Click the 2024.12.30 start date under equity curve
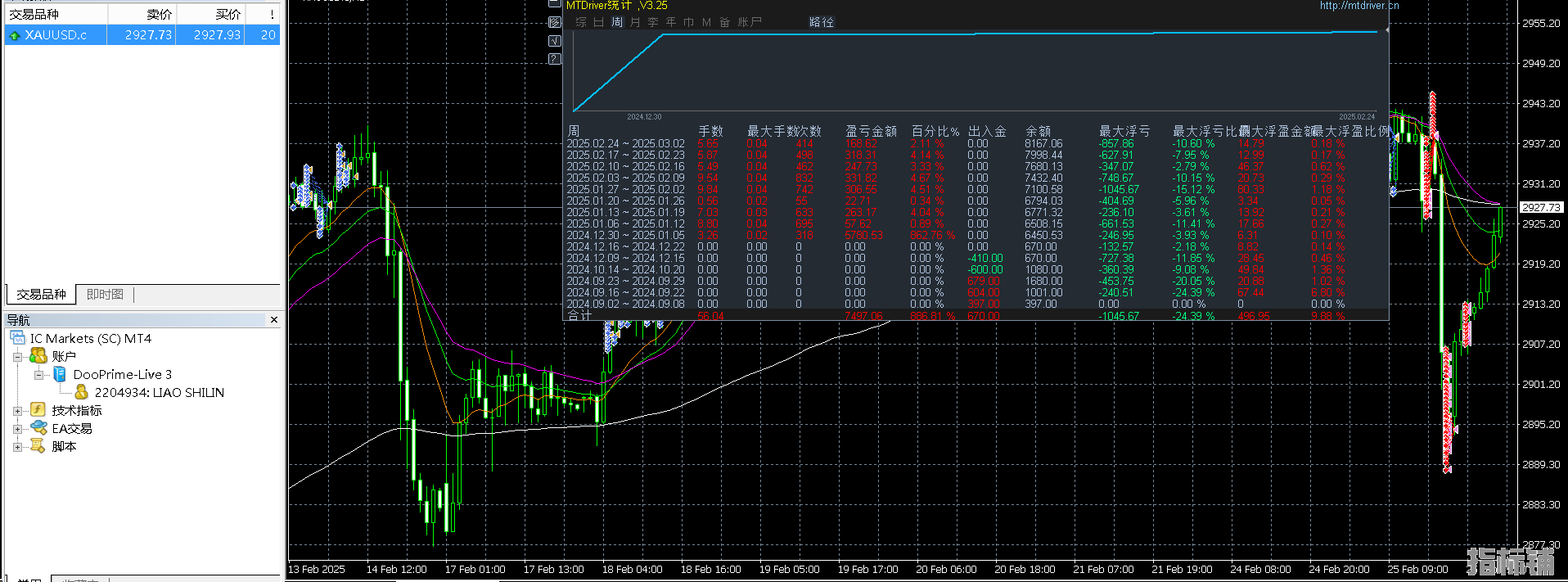This screenshot has width=1568, height=582. [x=644, y=117]
